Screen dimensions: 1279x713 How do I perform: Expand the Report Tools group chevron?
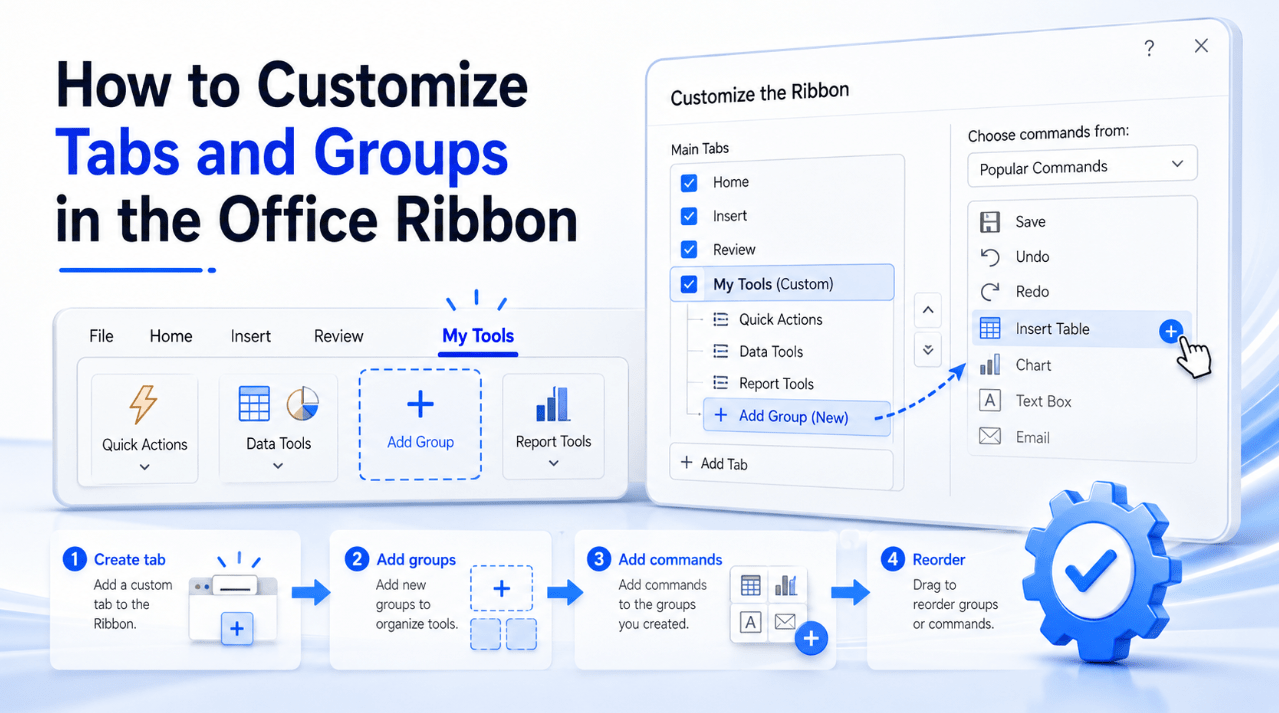pos(553,464)
